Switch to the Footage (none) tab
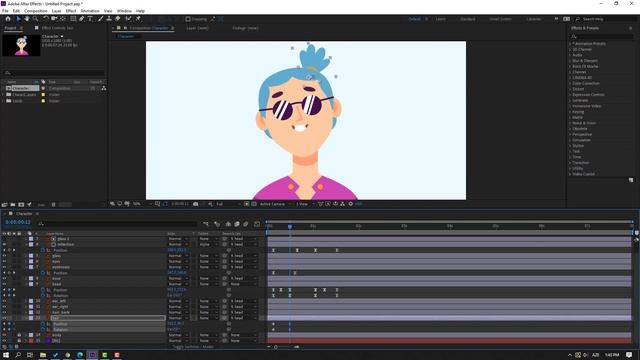 click(245, 28)
